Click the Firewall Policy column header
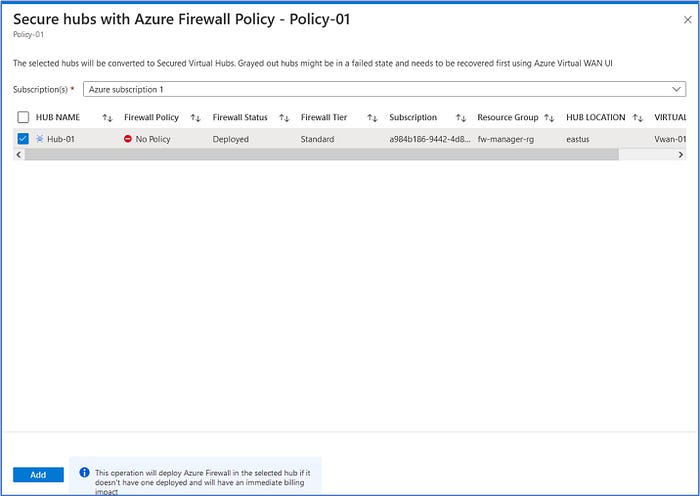 pos(151,117)
